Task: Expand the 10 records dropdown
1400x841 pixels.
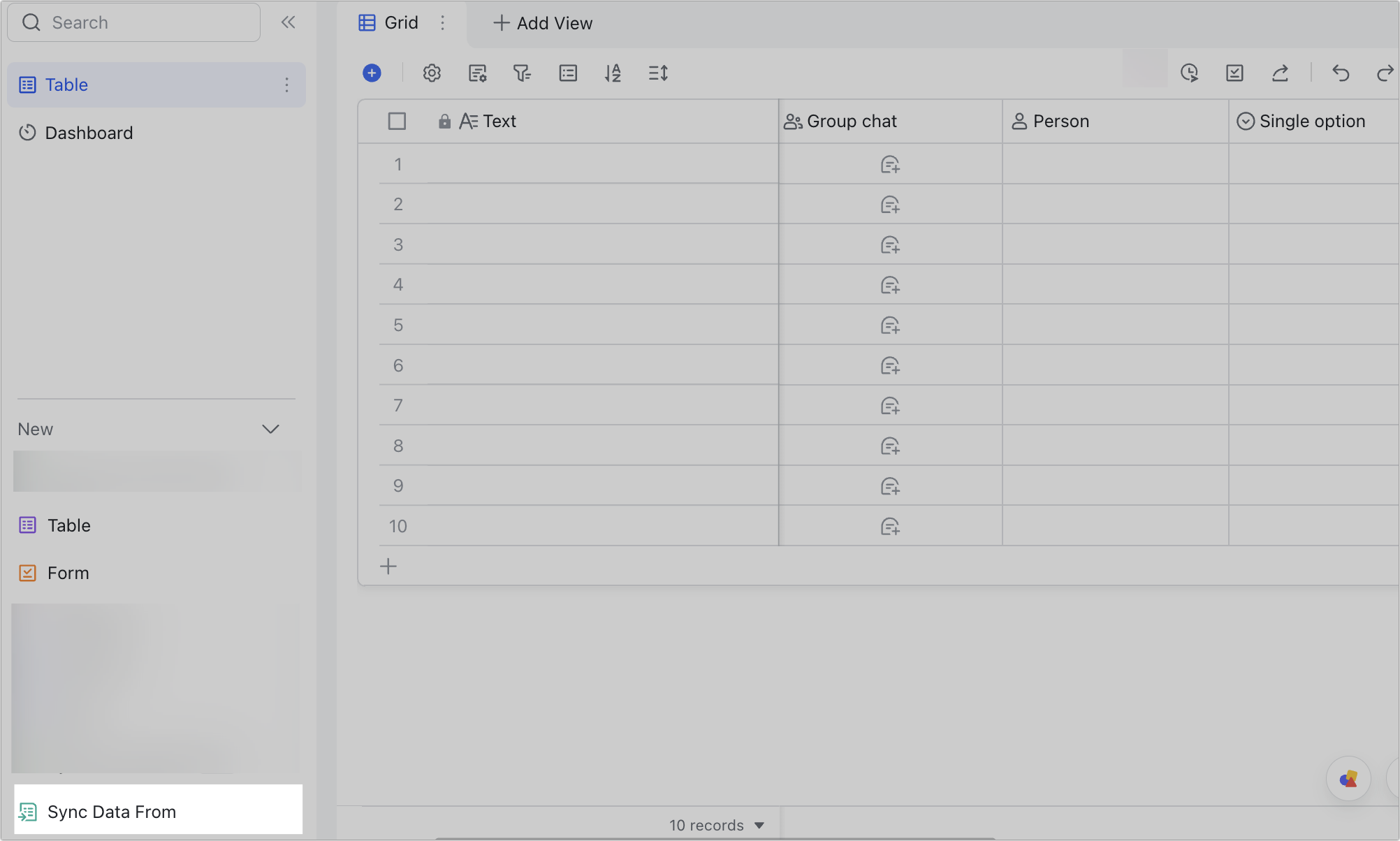Action: point(759,825)
